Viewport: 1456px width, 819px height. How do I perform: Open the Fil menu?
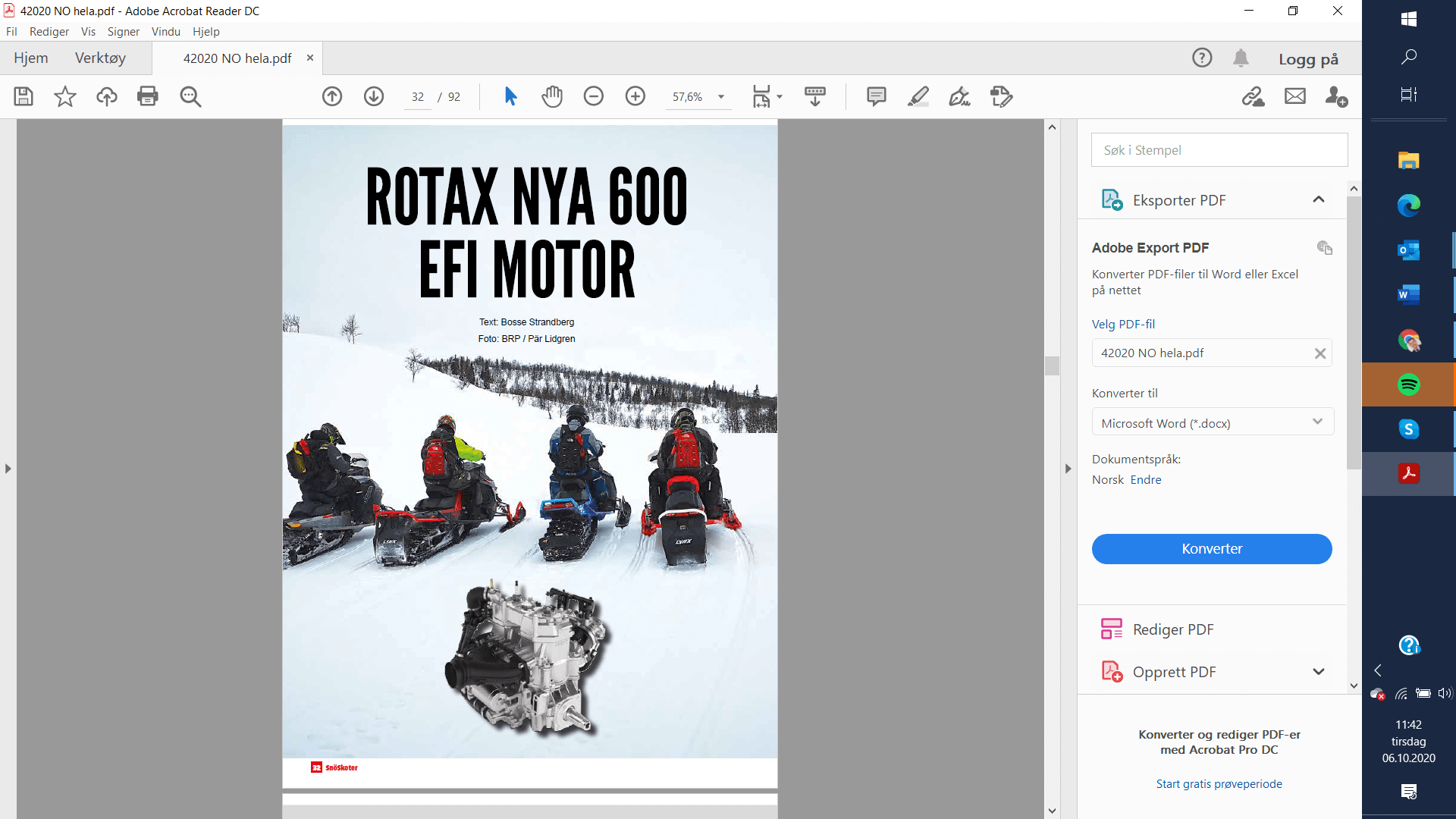coord(11,32)
